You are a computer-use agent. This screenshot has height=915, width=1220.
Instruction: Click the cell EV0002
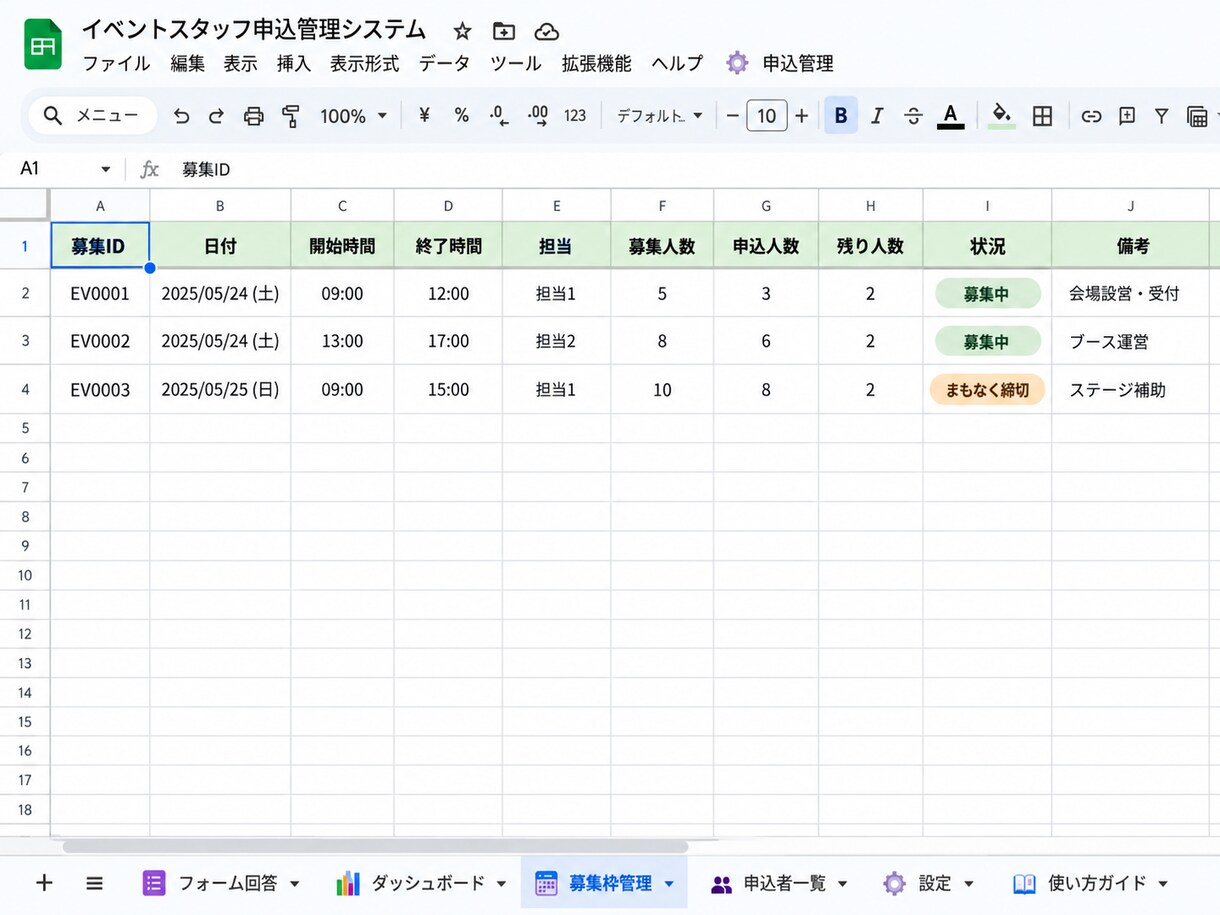tap(100, 341)
